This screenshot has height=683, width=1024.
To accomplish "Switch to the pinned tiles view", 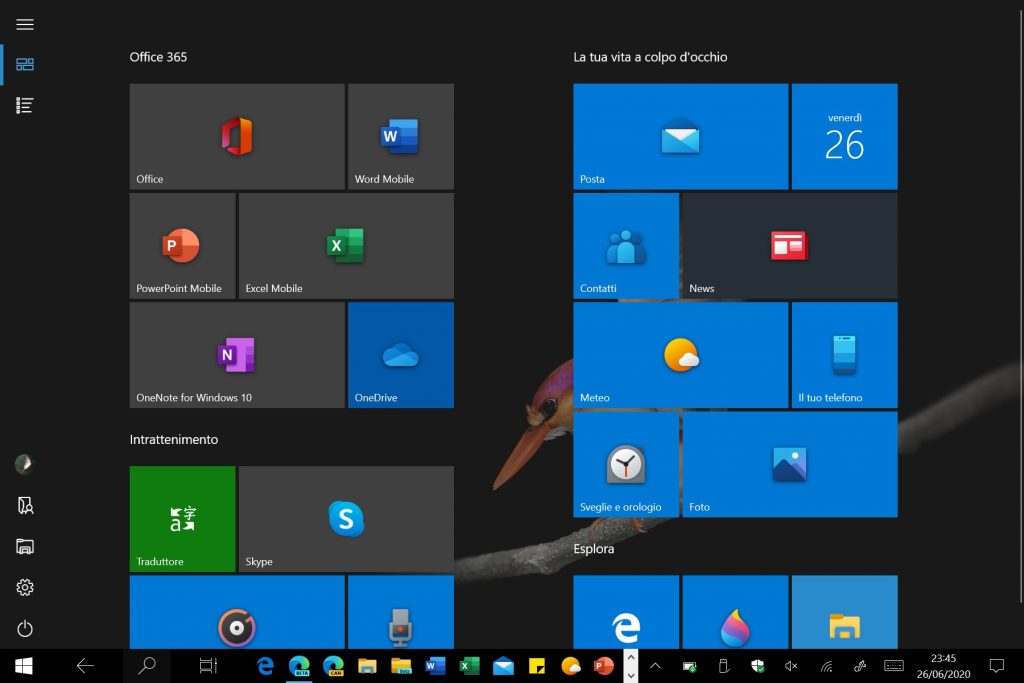I will pyautogui.click(x=25, y=64).
